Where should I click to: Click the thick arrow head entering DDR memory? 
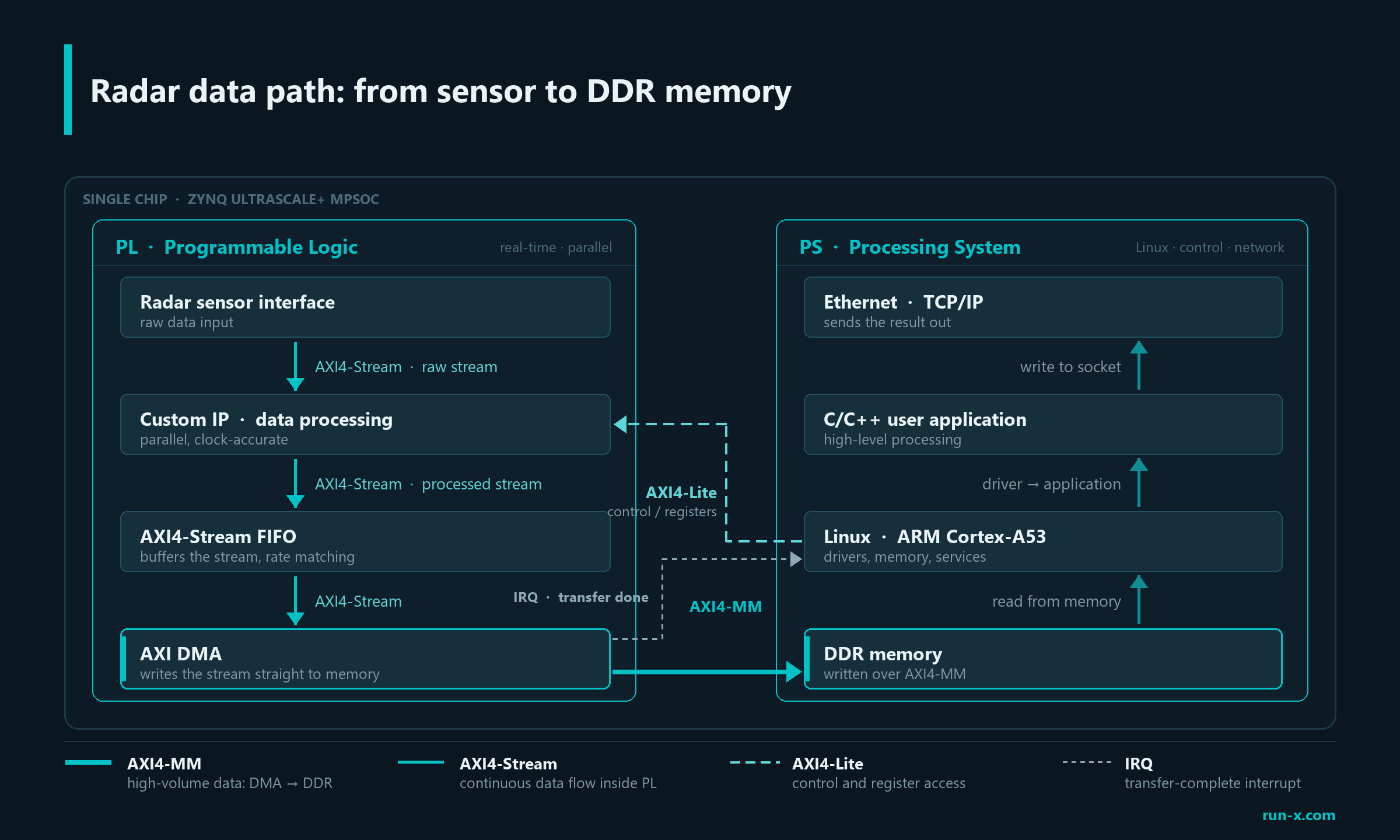[794, 672]
